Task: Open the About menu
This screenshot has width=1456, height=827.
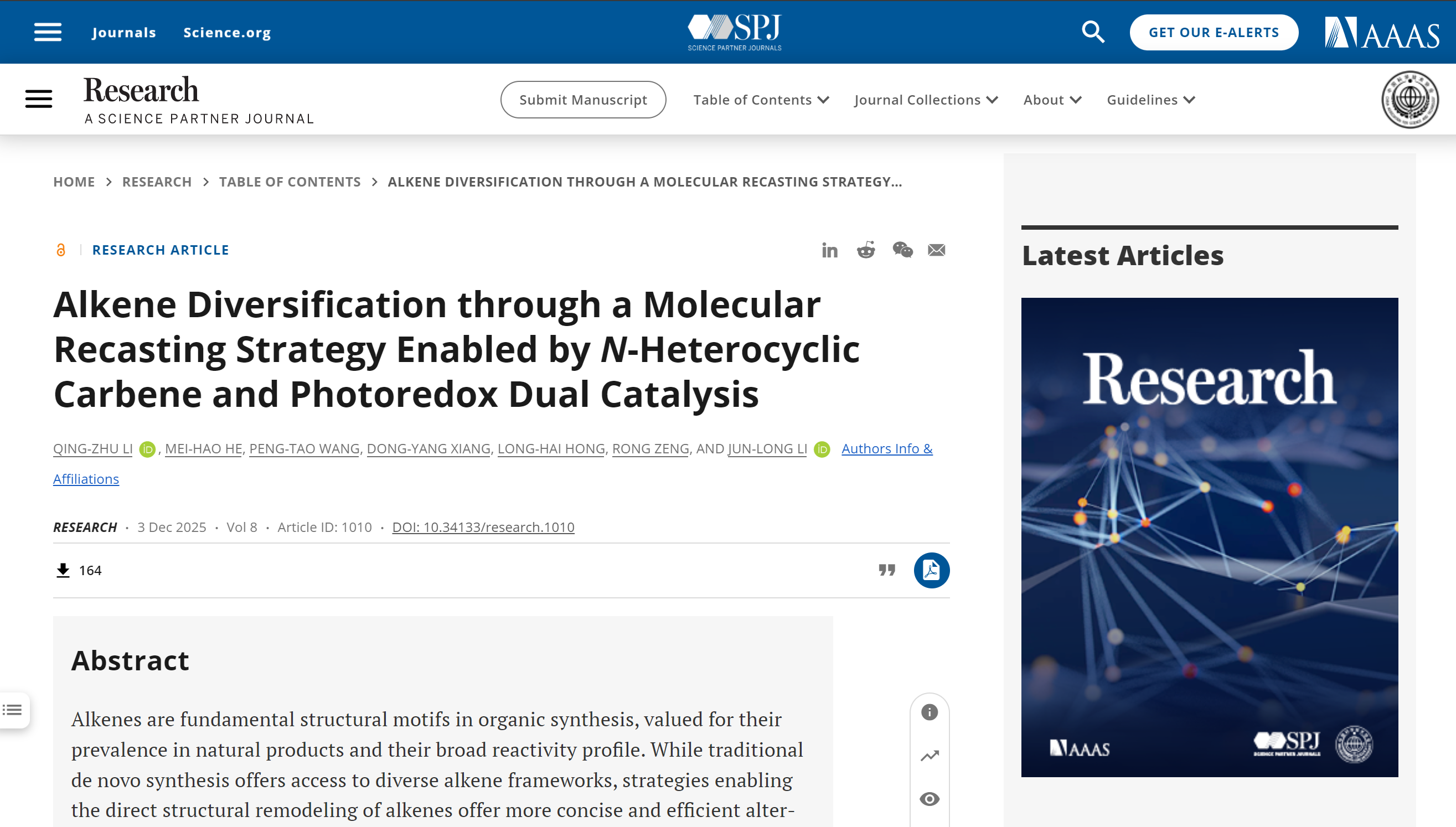Action: pyautogui.click(x=1051, y=100)
